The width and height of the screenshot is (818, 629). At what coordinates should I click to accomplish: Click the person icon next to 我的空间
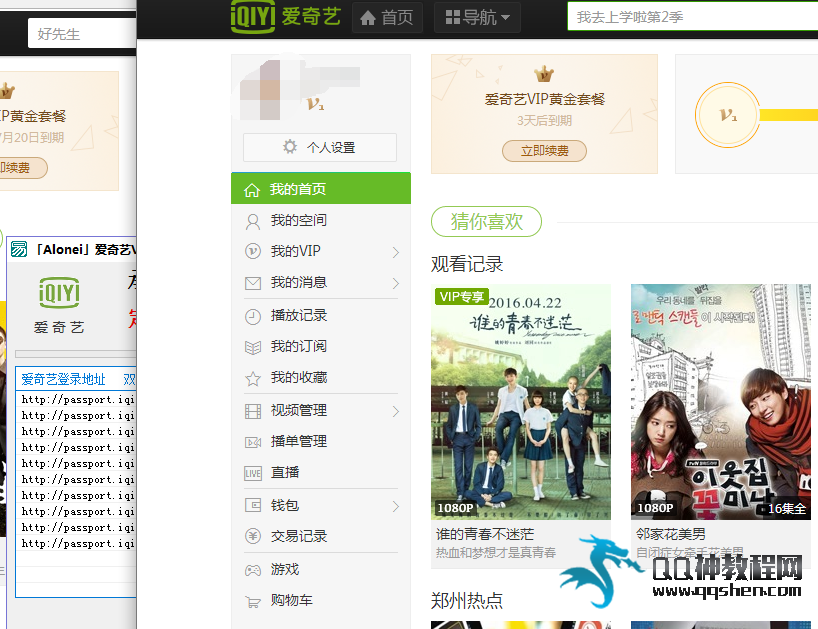[x=252, y=222]
